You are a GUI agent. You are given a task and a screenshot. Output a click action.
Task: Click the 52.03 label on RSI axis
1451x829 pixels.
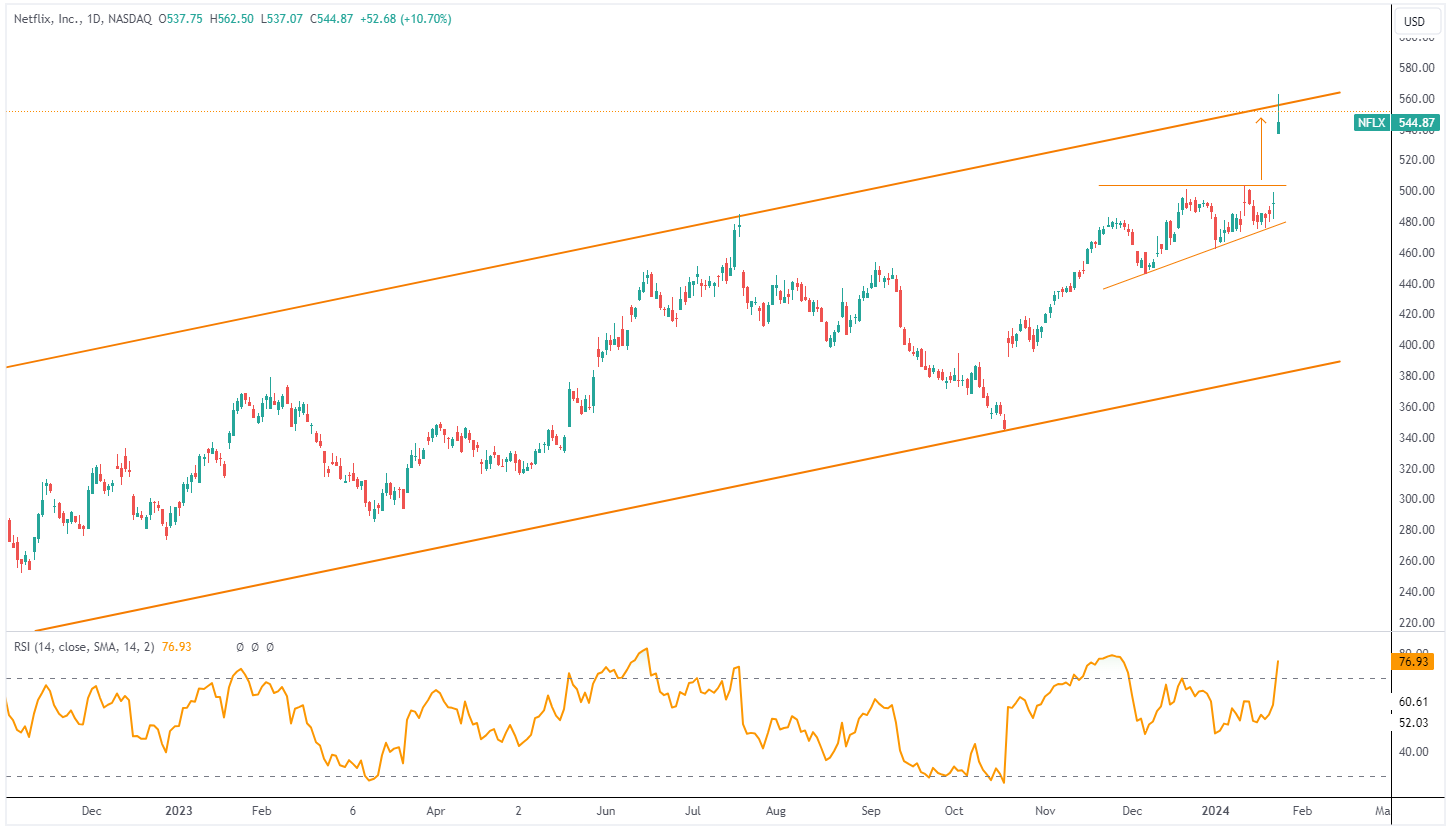[x=1413, y=722]
